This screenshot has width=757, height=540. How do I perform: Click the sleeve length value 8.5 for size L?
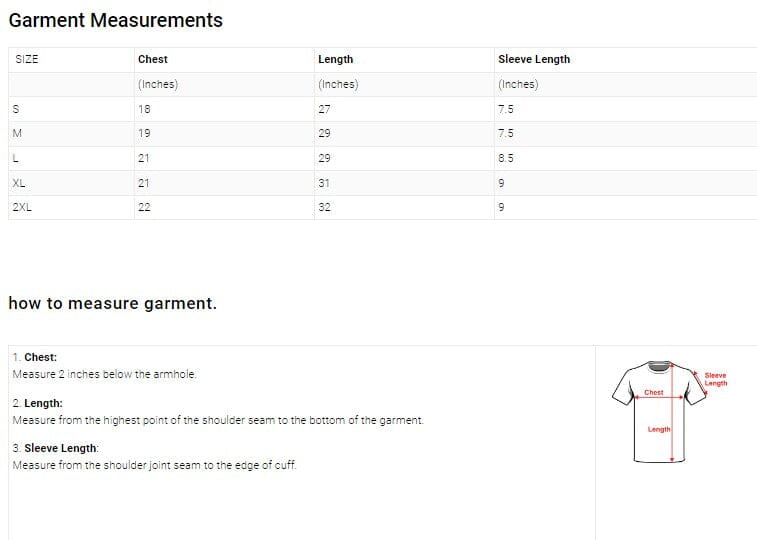pyautogui.click(x=505, y=158)
